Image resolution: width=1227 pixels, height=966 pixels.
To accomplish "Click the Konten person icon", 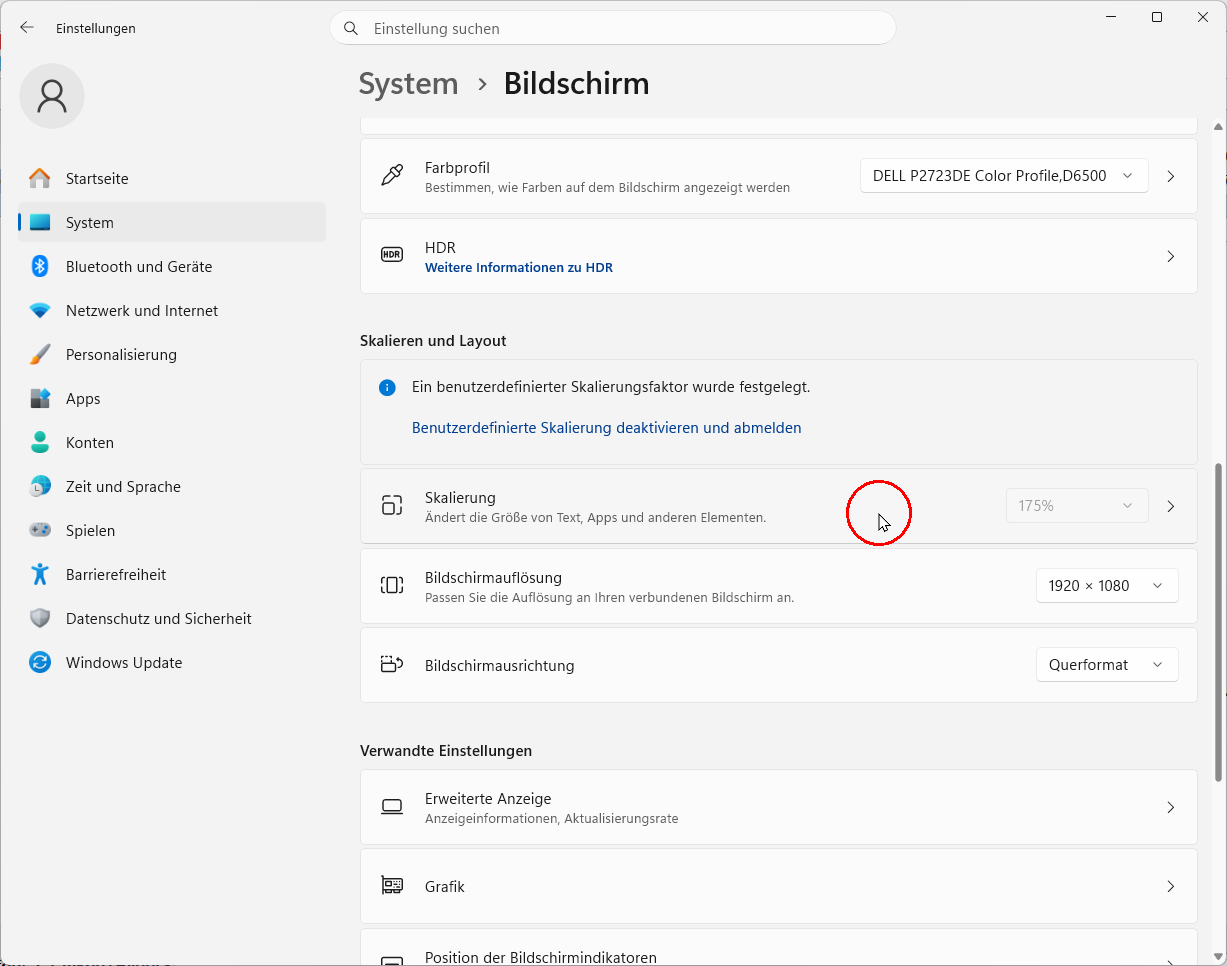I will [40, 443].
